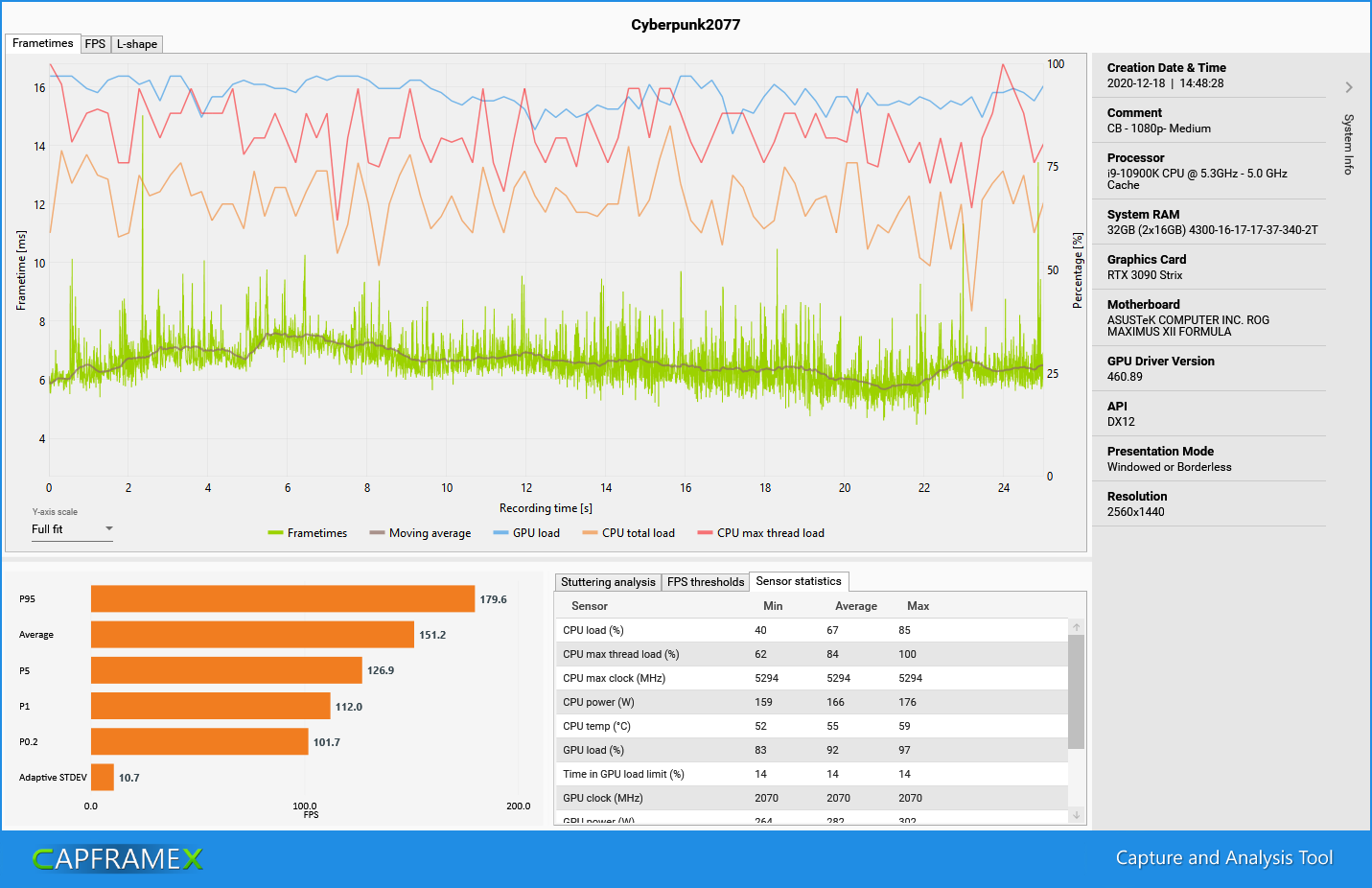The height and width of the screenshot is (888, 1372).
Task: Click the P95 bar in FPS chart
Action: pos(283,598)
